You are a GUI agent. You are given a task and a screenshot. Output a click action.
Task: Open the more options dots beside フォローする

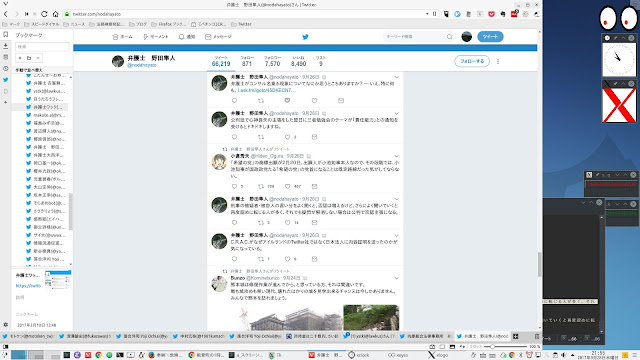[498, 61]
